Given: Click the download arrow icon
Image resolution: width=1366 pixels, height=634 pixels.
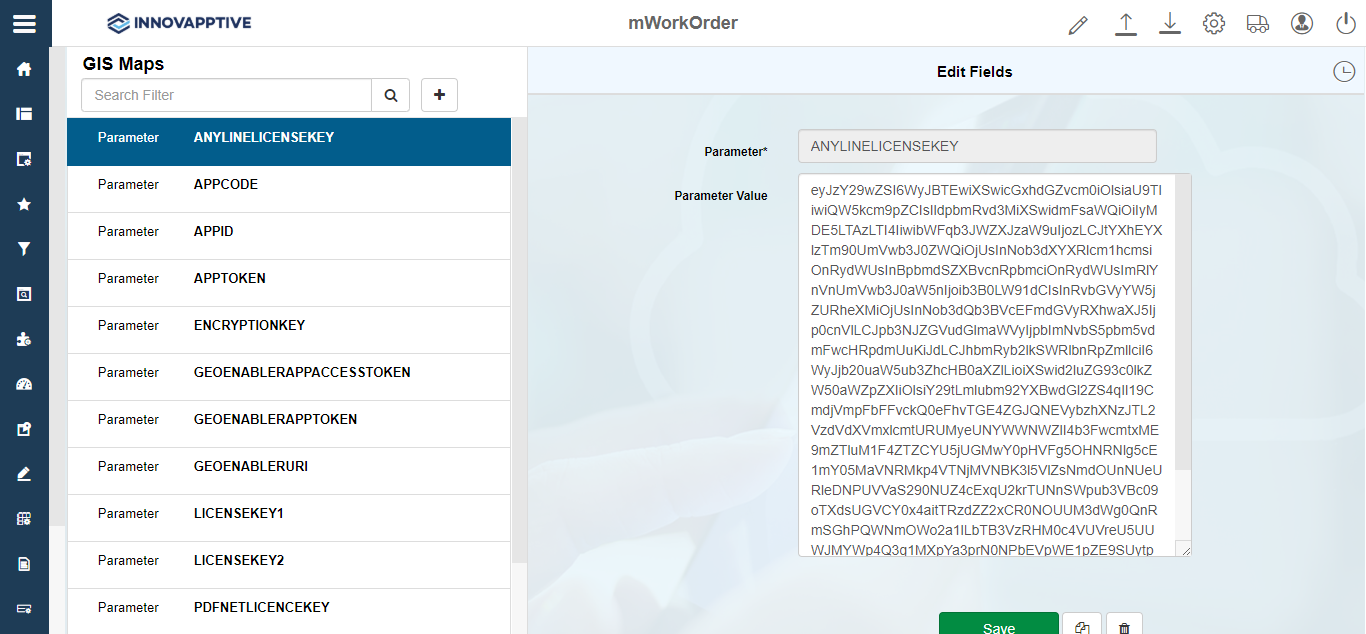Looking at the screenshot, I should 1170,24.
